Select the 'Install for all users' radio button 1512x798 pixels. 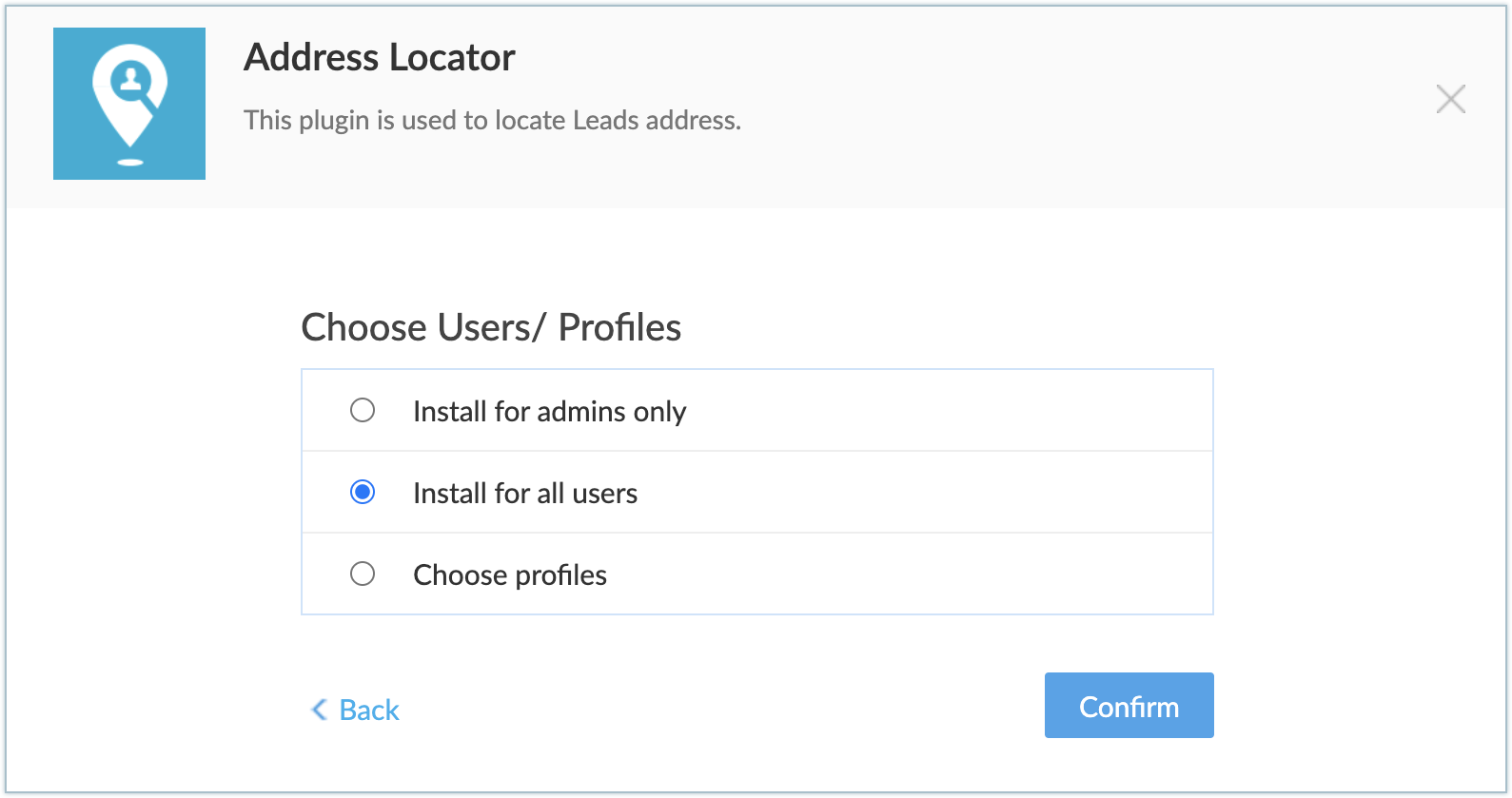coord(363,492)
